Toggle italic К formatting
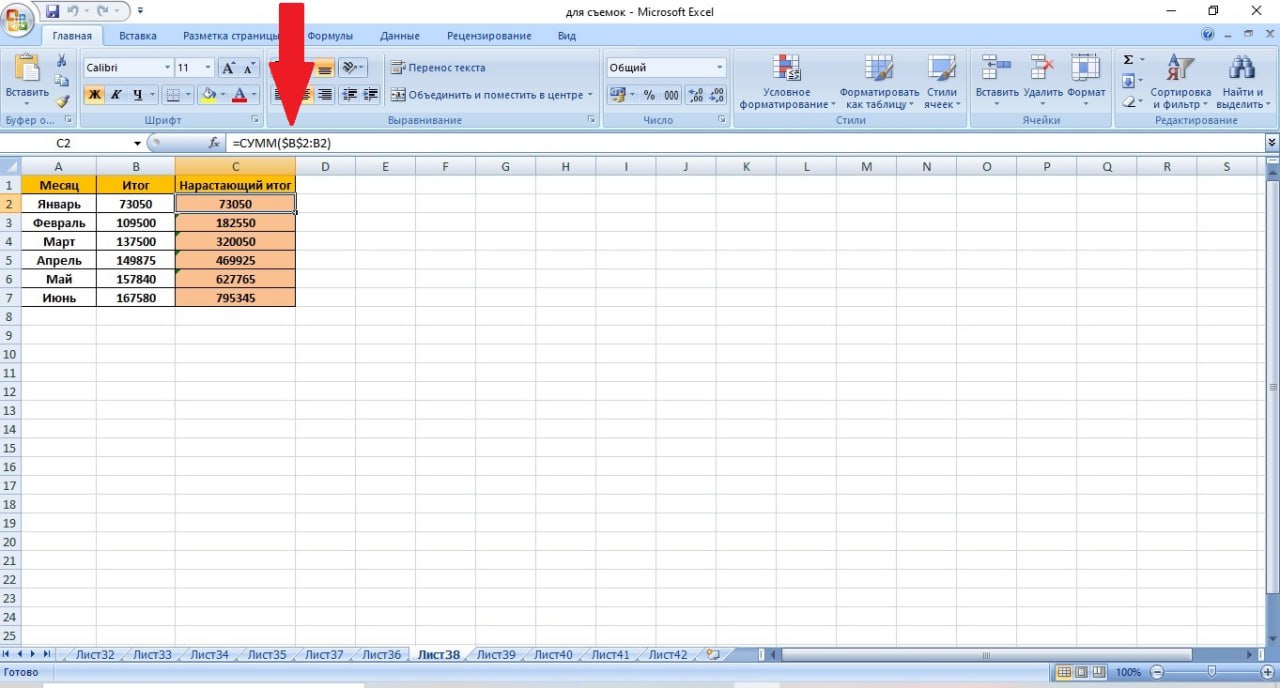This screenshot has height=688, width=1280. tap(116, 95)
